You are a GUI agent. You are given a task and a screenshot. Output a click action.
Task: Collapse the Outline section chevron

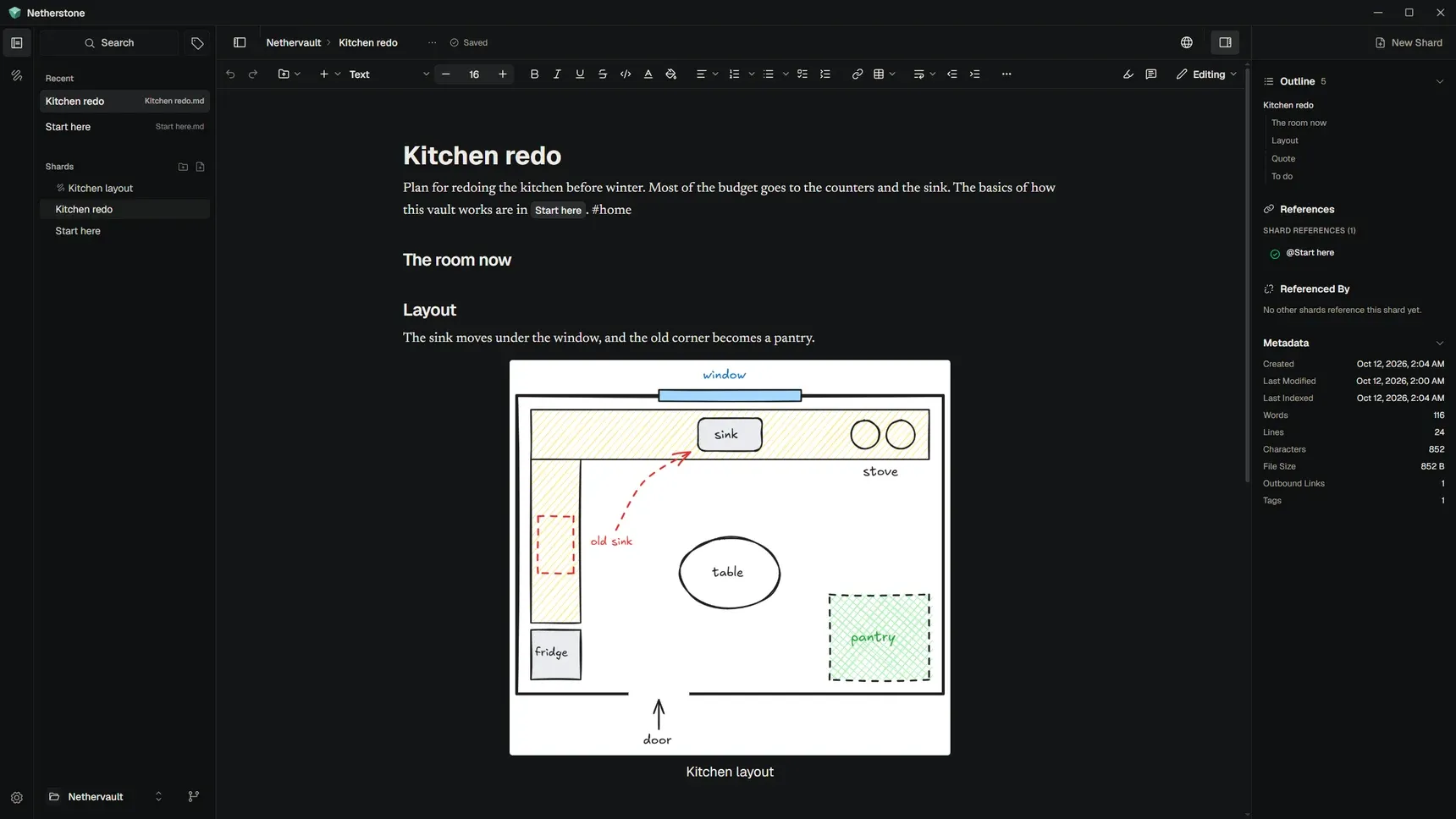[1440, 81]
